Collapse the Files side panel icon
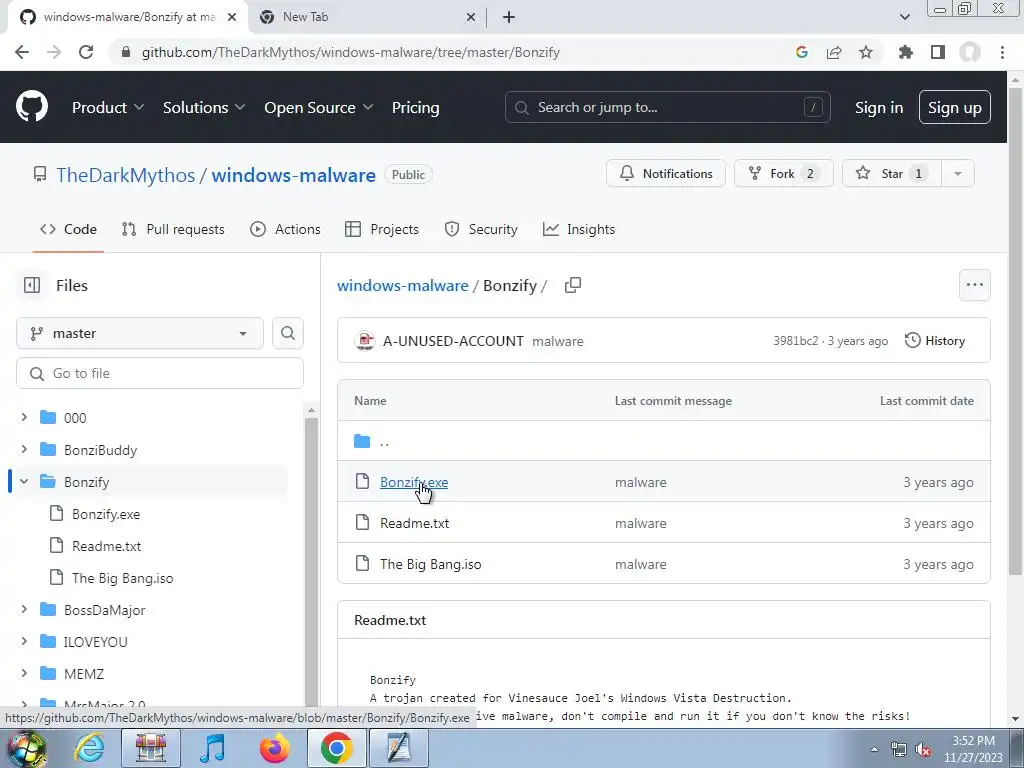Screen dimensions: 1024x768 click(32, 285)
